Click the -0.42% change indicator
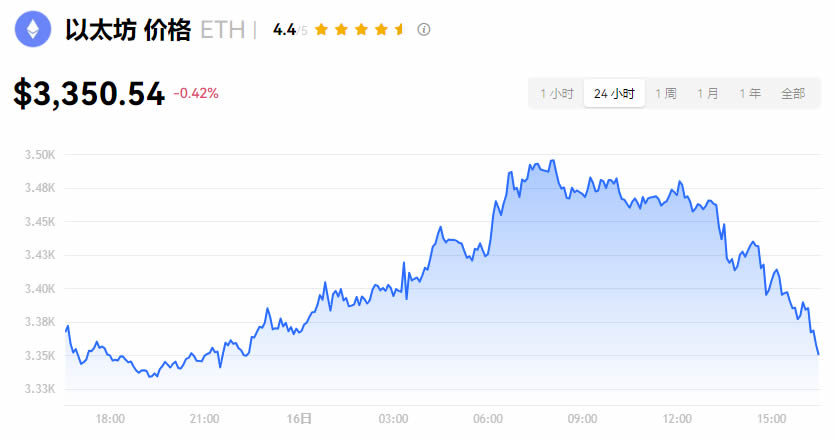 click(196, 93)
